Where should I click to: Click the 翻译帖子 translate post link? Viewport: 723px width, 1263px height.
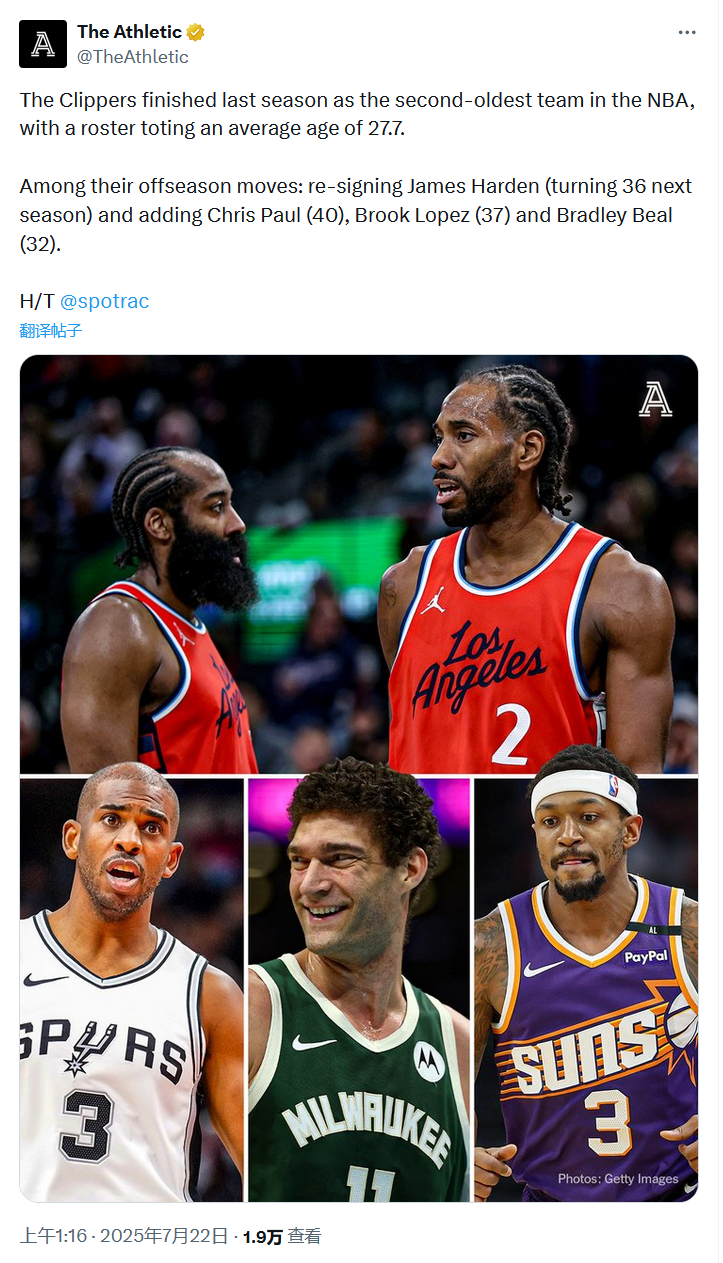click(51, 331)
